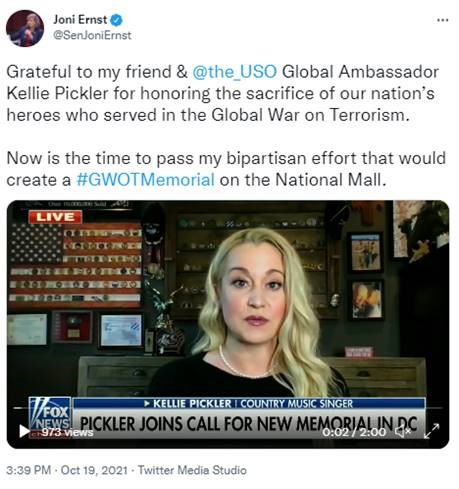This screenshot has height=489, width=459.
Task: Open the 3:39 PM timestamp link
Action: 29,470
